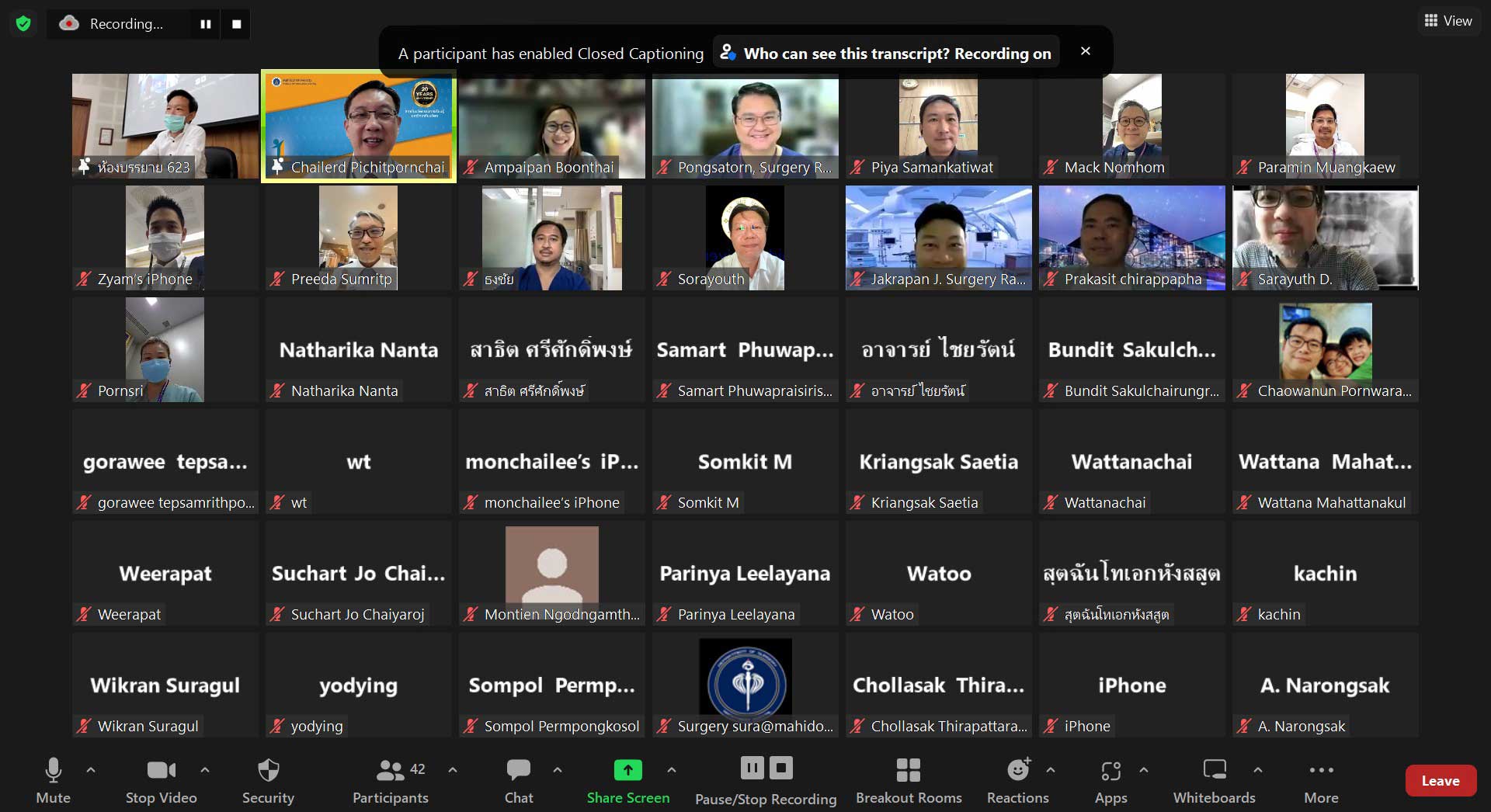Select Chailerd Pichitpornchai video tile
The height and width of the screenshot is (812, 1491).
click(x=359, y=126)
